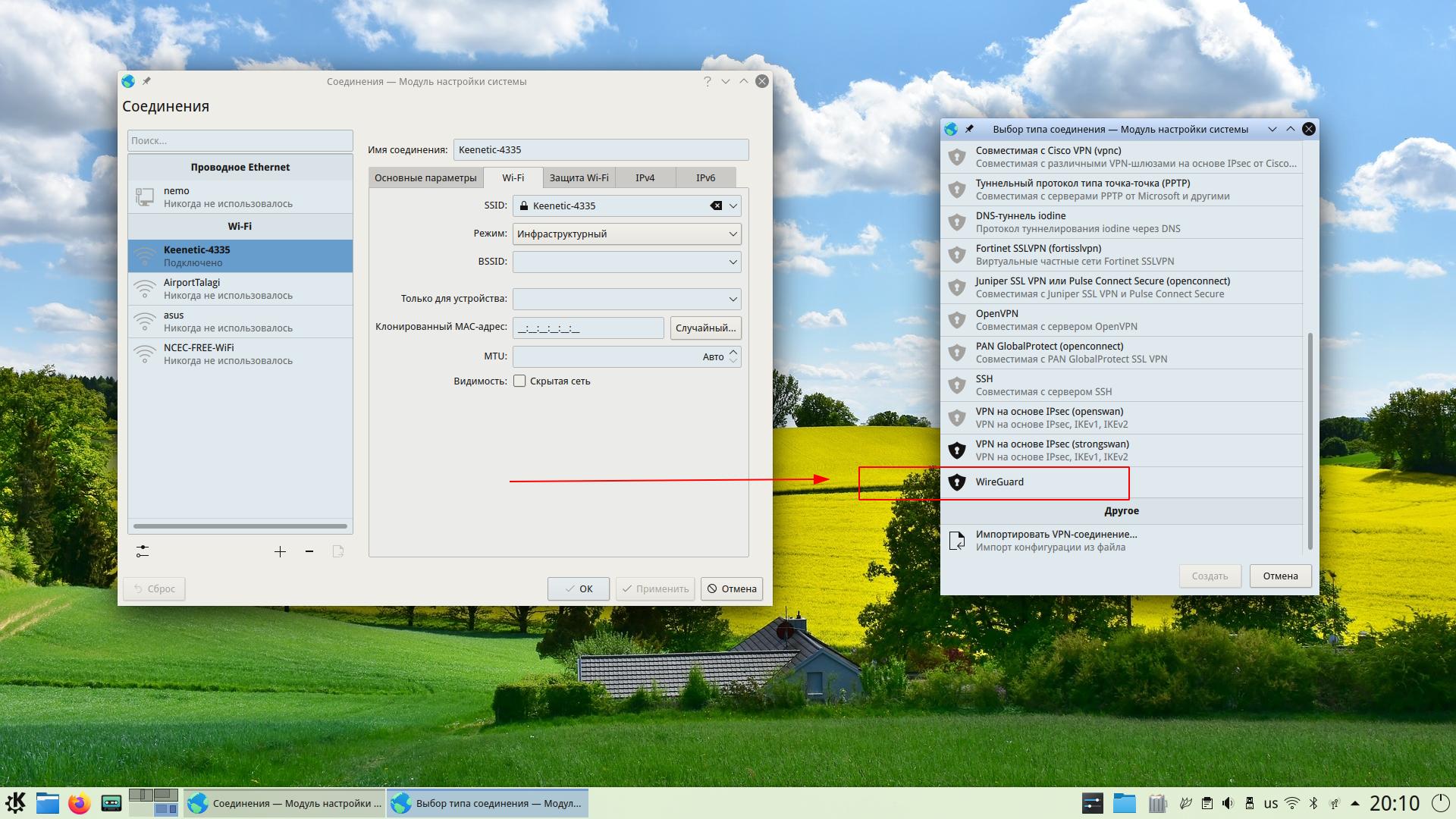This screenshot has width=1456, height=819.
Task: Click the plus icon to add connection
Action: pos(280,551)
